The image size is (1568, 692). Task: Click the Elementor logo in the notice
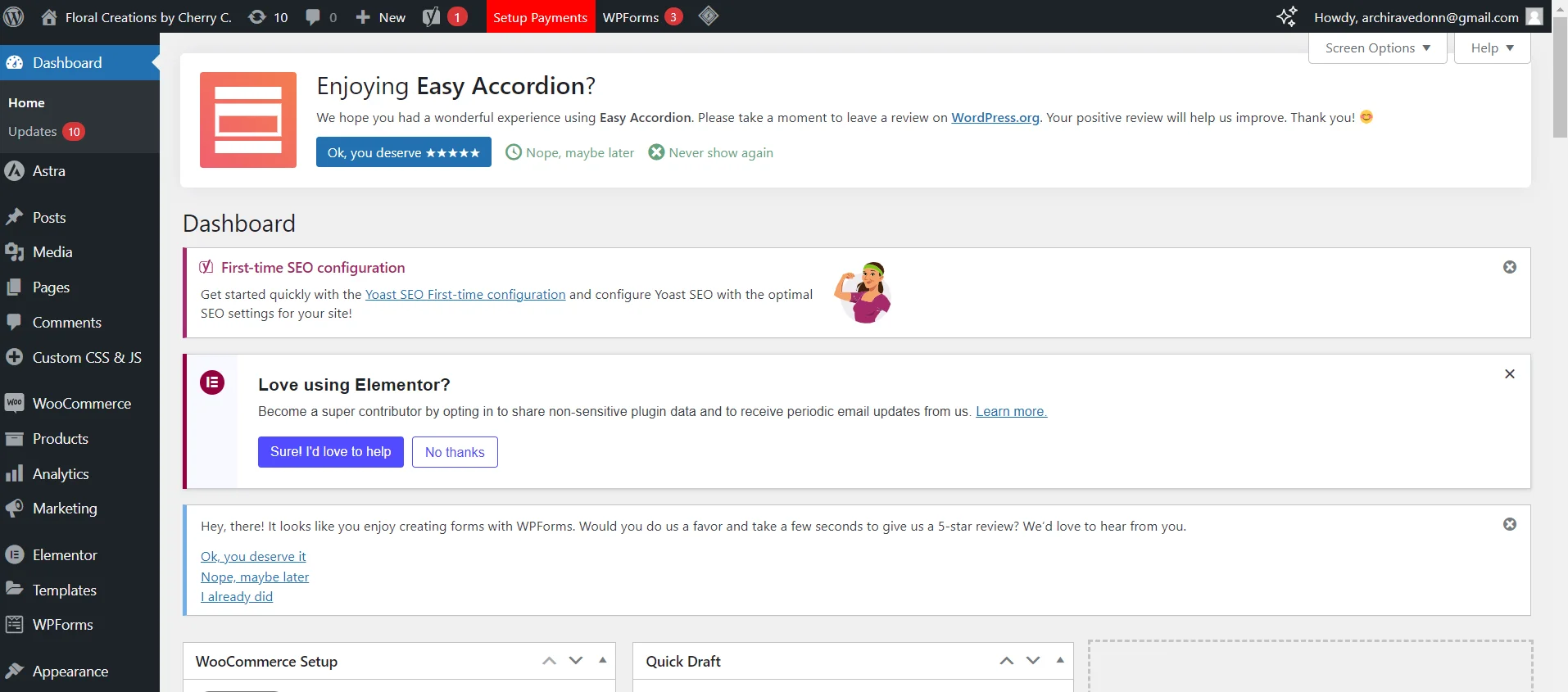(212, 382)
